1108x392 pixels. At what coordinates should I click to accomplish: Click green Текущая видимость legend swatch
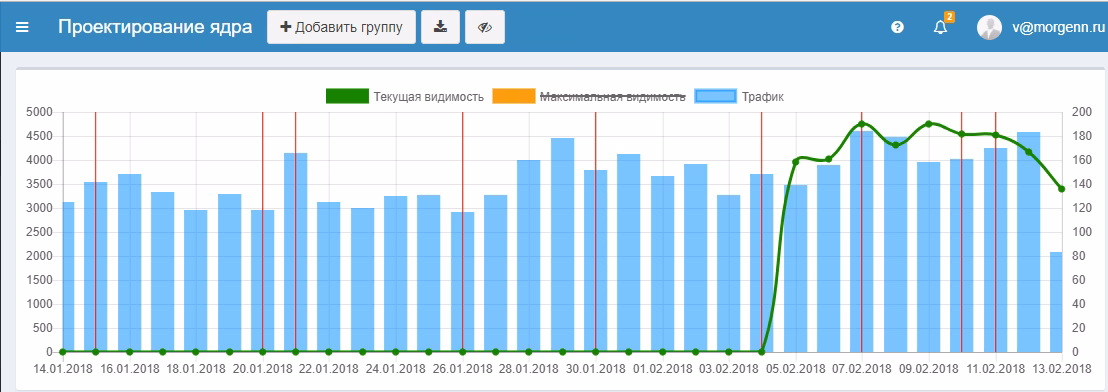click(347, 97)
